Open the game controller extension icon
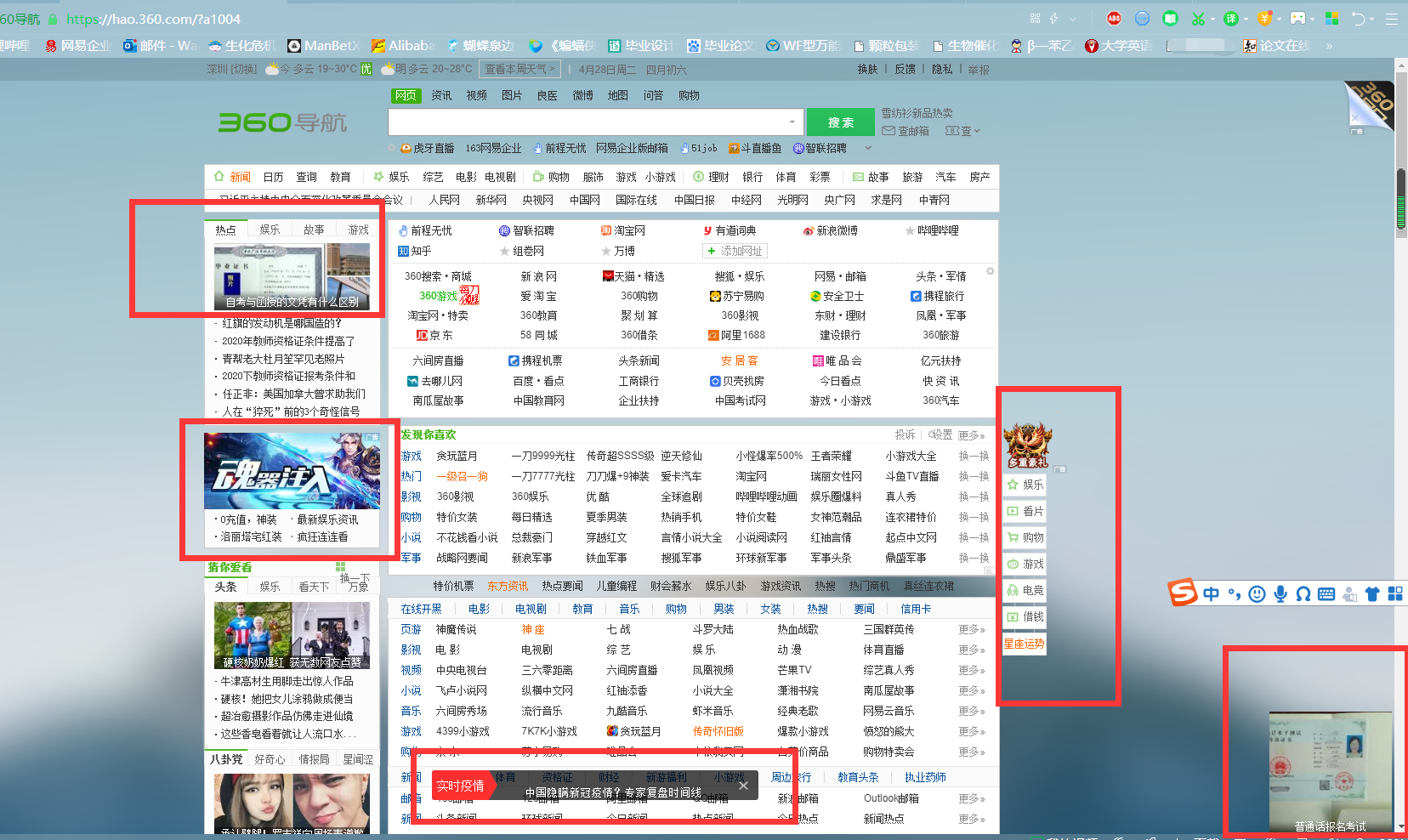1408x840 pixels. tap(1297, 19)
